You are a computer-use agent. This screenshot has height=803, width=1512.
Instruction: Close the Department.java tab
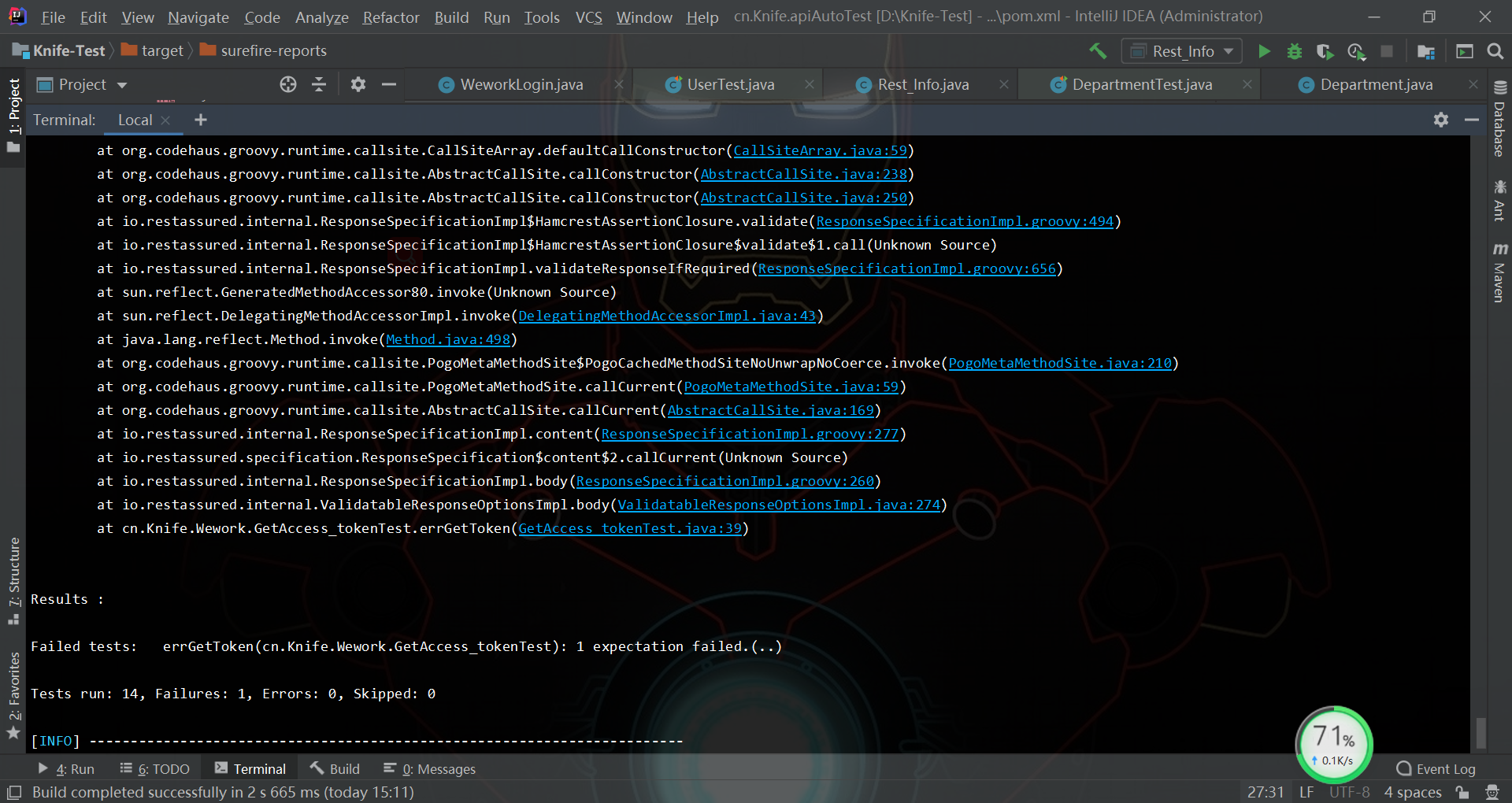[1473, 84]
